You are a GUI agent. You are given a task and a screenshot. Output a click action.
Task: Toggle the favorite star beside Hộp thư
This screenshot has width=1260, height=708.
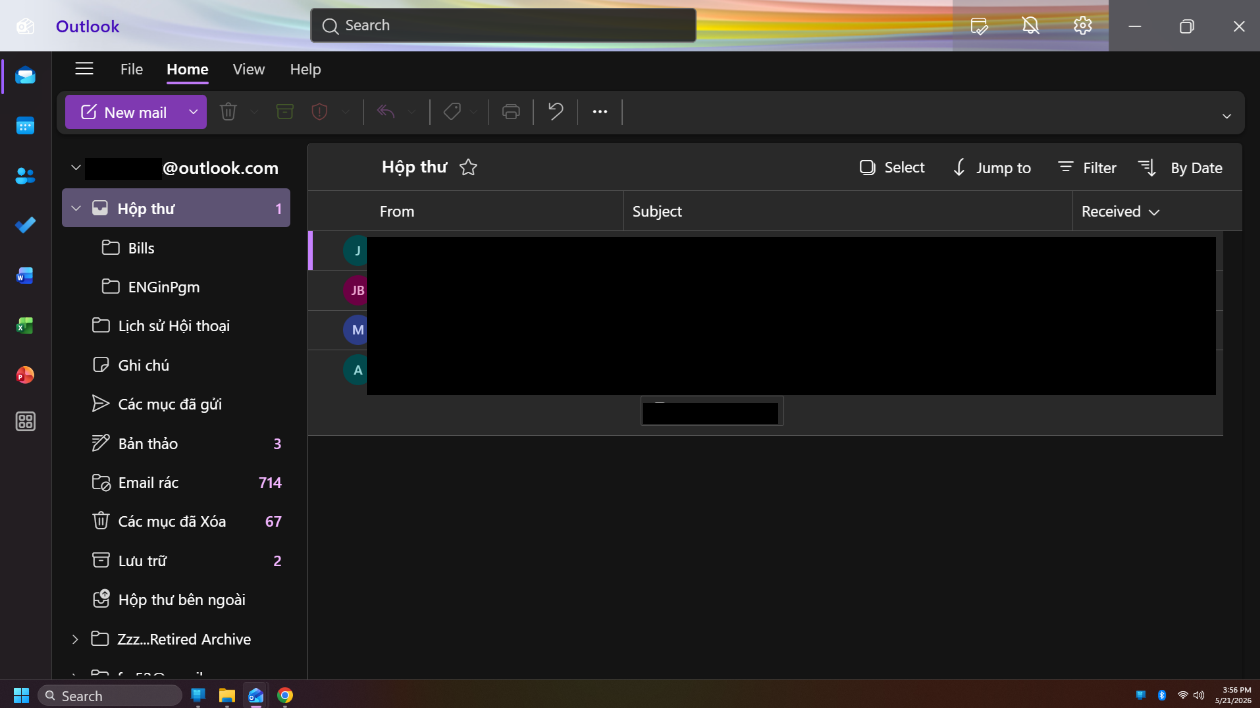pyautogui.click(x=468, y=168)
